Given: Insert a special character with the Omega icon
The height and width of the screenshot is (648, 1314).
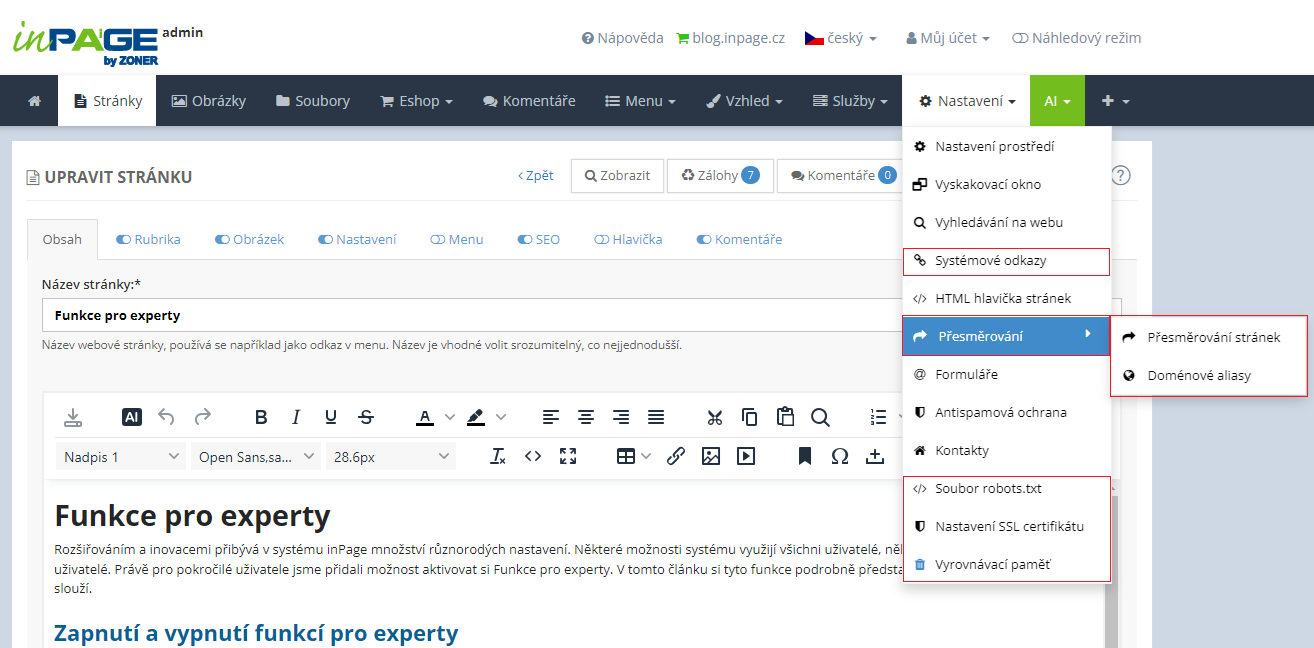Looking at the screenshot, I should click(x=840, y=456).
